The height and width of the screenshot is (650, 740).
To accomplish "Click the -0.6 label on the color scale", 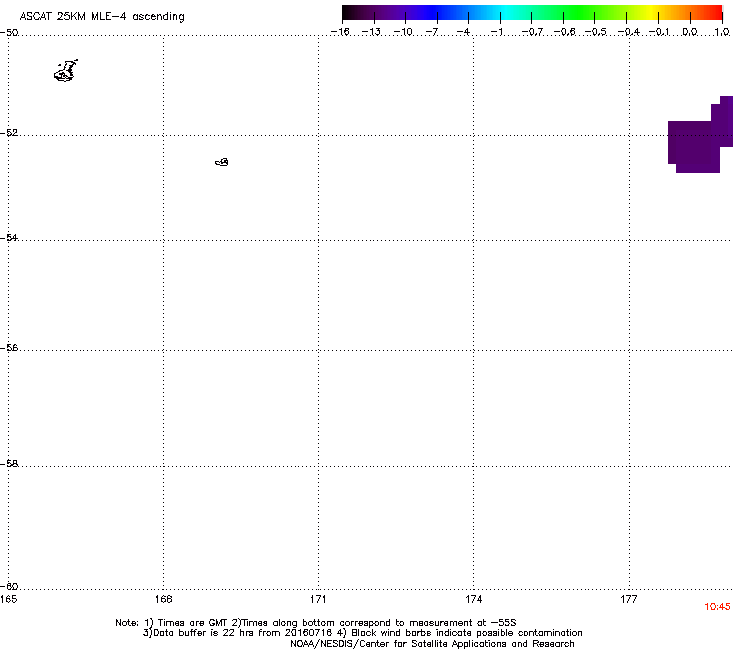I will (564, 32).
